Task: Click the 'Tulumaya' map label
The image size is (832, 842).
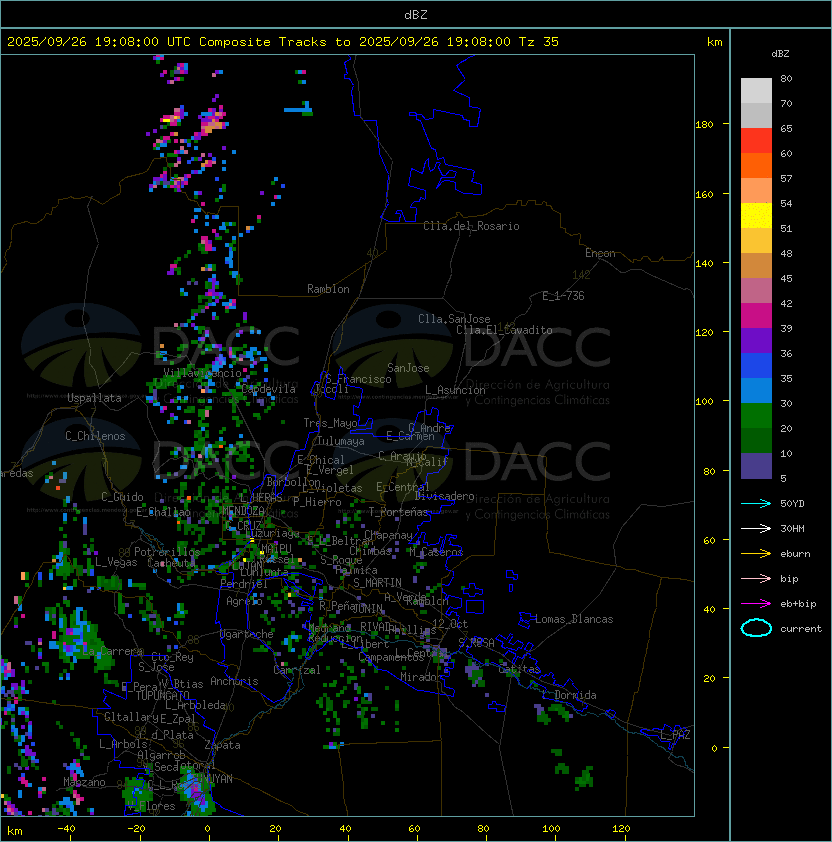Action: coord(341,441)
